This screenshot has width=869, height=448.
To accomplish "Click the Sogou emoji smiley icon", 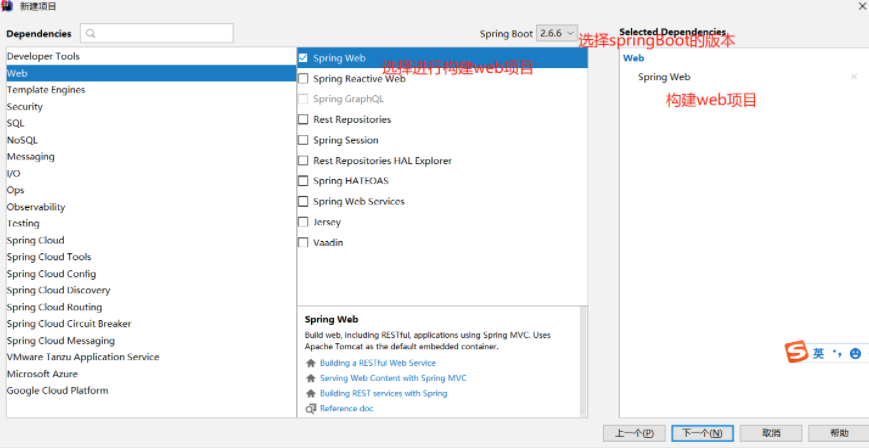I will point(855,354).
